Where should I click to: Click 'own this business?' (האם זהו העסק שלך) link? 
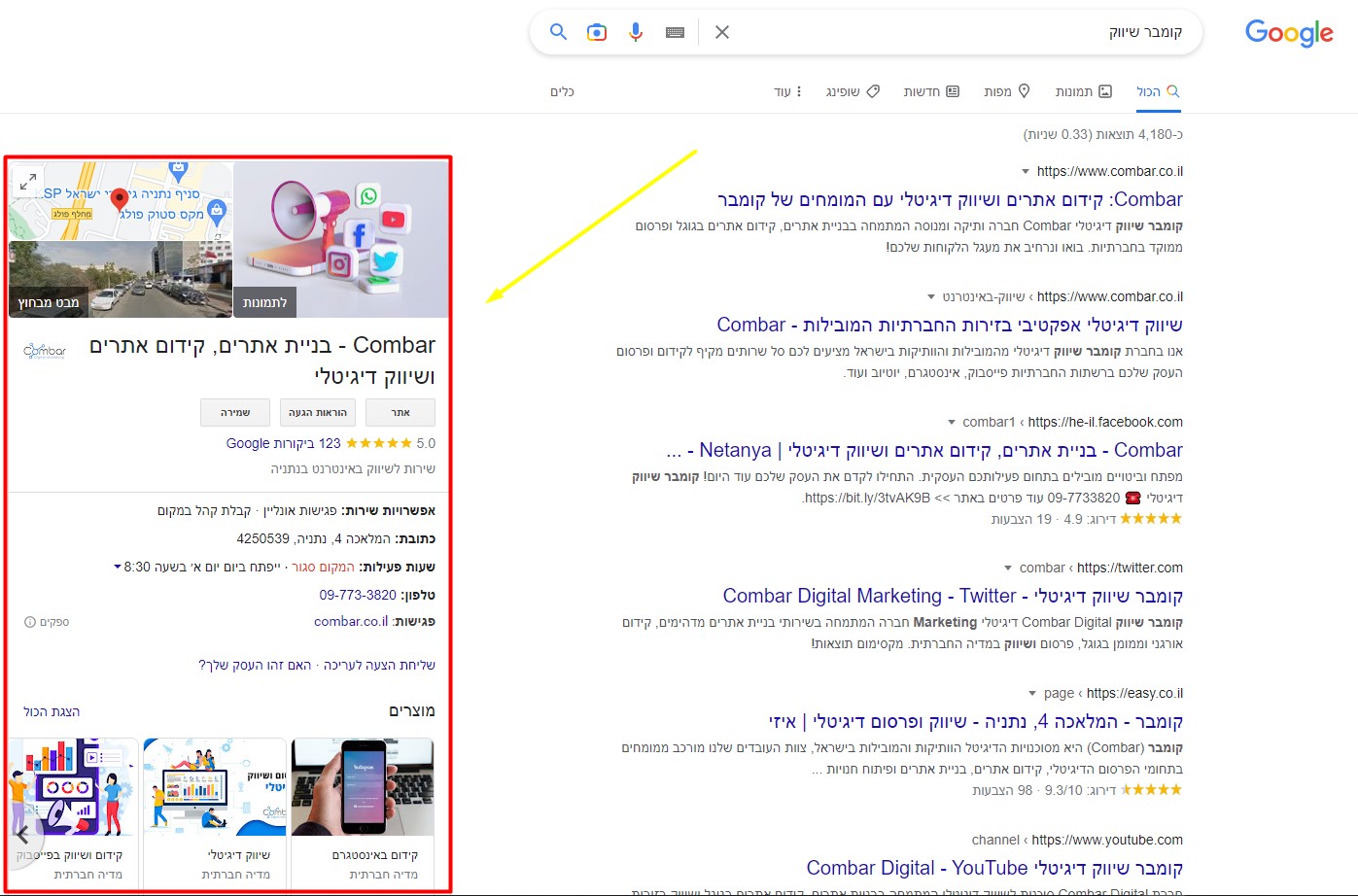click(x=255, y=665)
